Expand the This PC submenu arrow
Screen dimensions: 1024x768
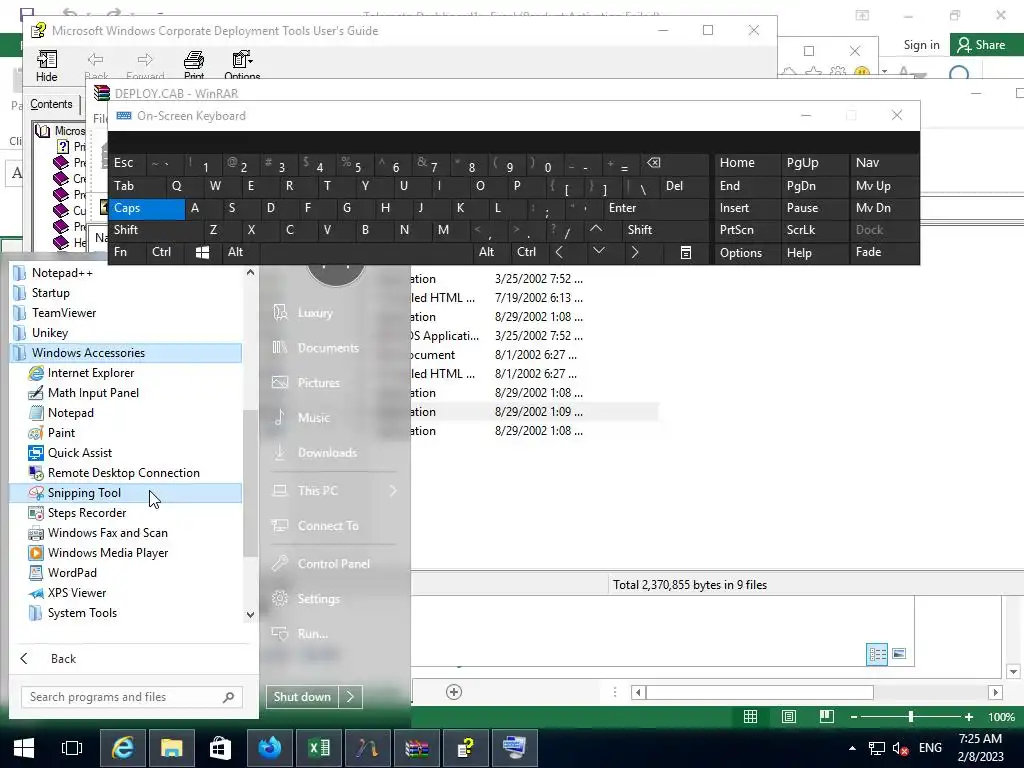coord(393,490)
